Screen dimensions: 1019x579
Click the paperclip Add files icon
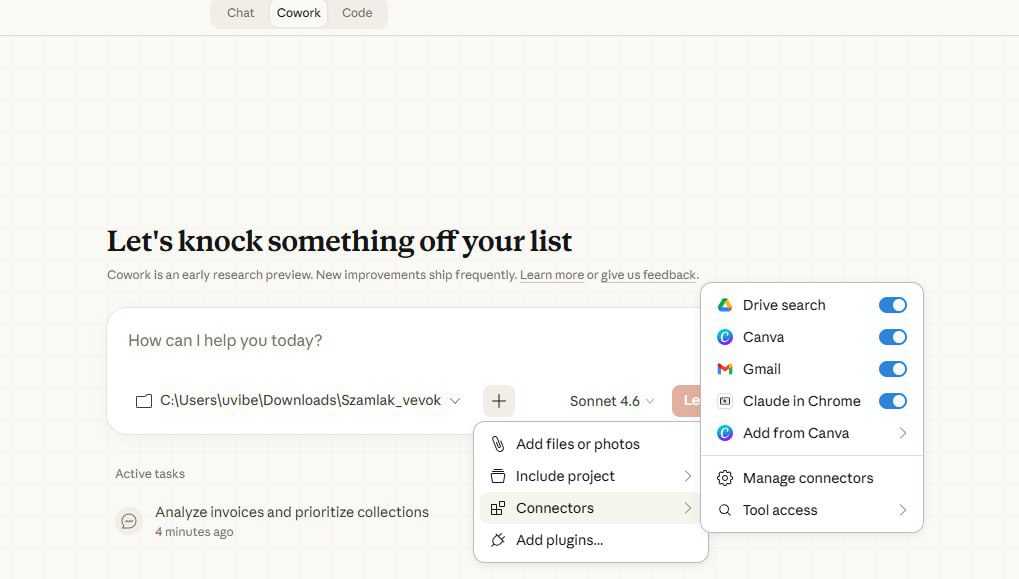pos(498,444)
